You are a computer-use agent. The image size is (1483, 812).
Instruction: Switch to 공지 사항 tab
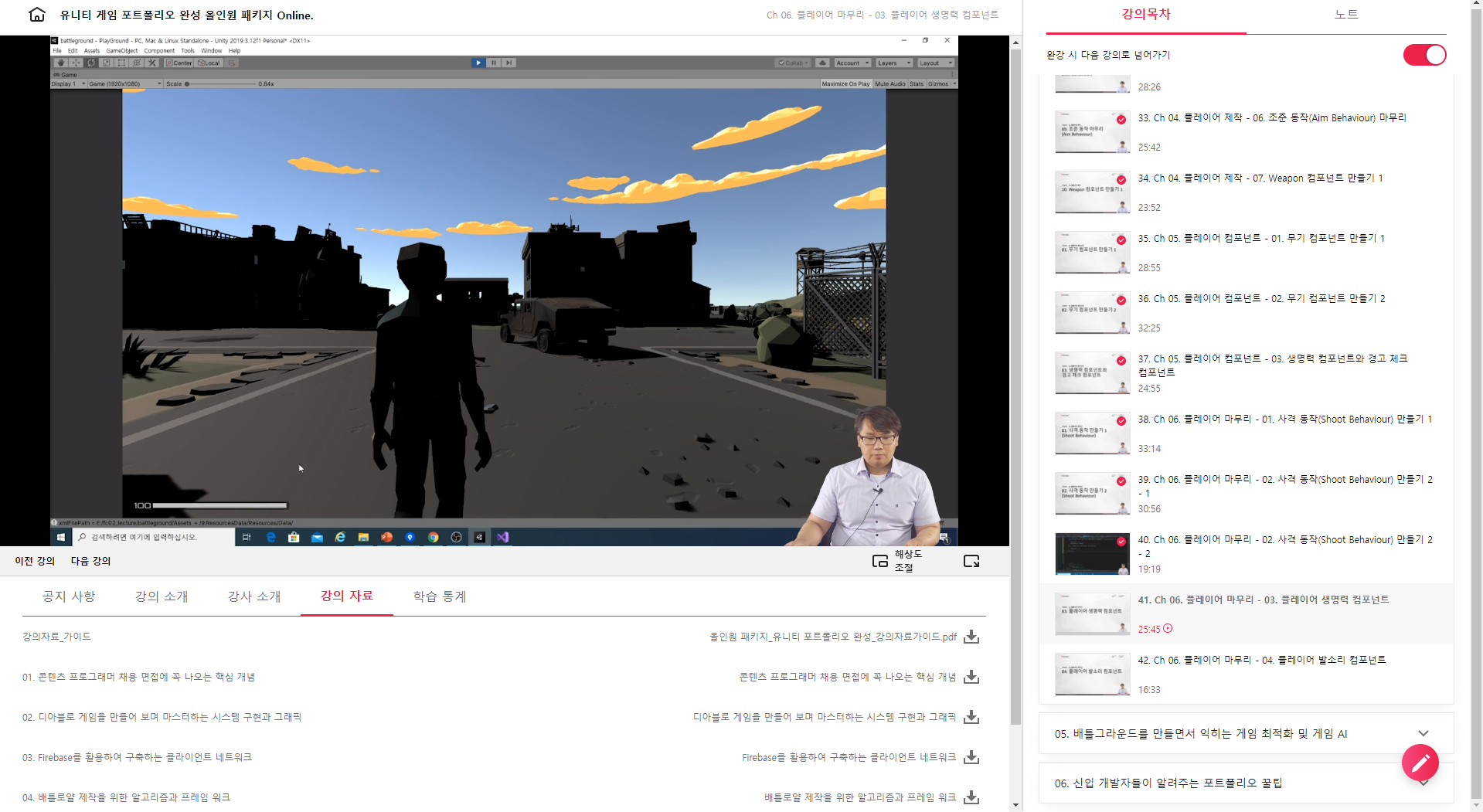(x=69, y=596)
